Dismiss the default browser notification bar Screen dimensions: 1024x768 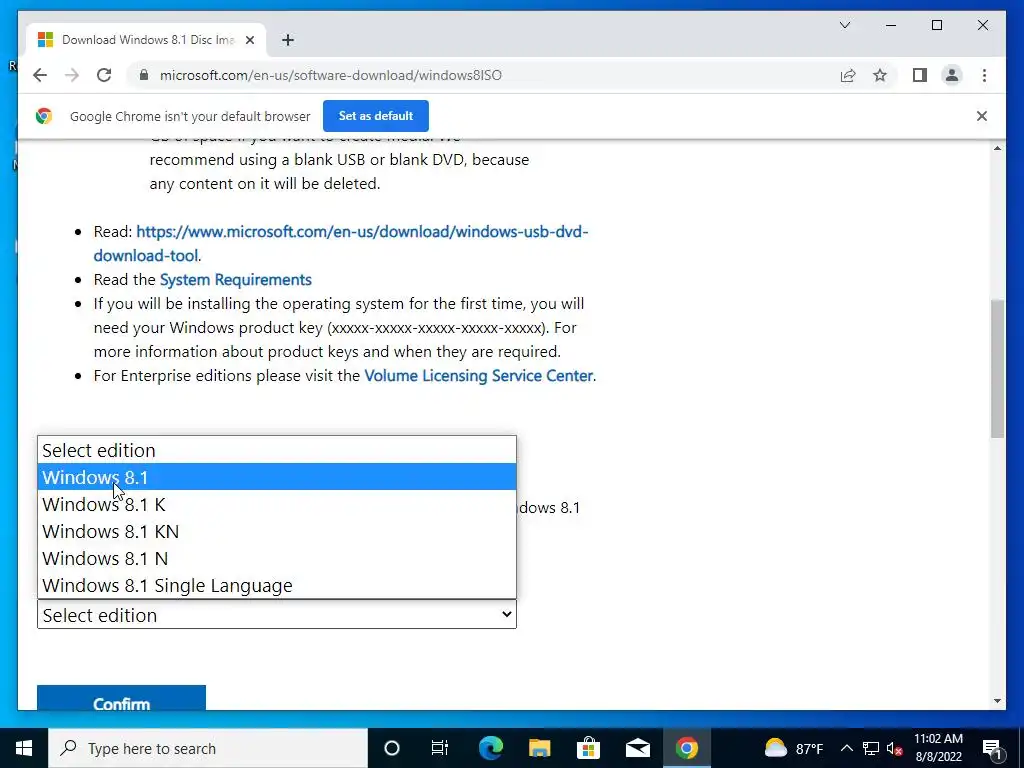(982, 116)
